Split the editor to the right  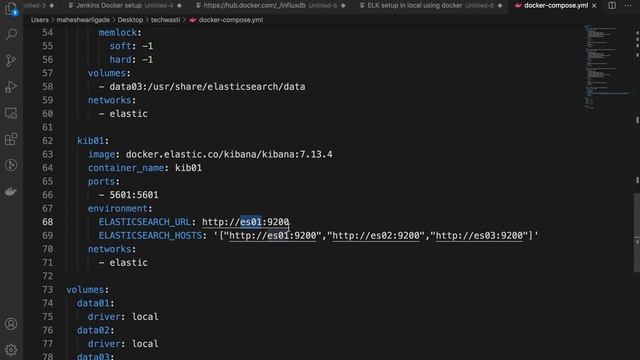[x=612, y=6]
